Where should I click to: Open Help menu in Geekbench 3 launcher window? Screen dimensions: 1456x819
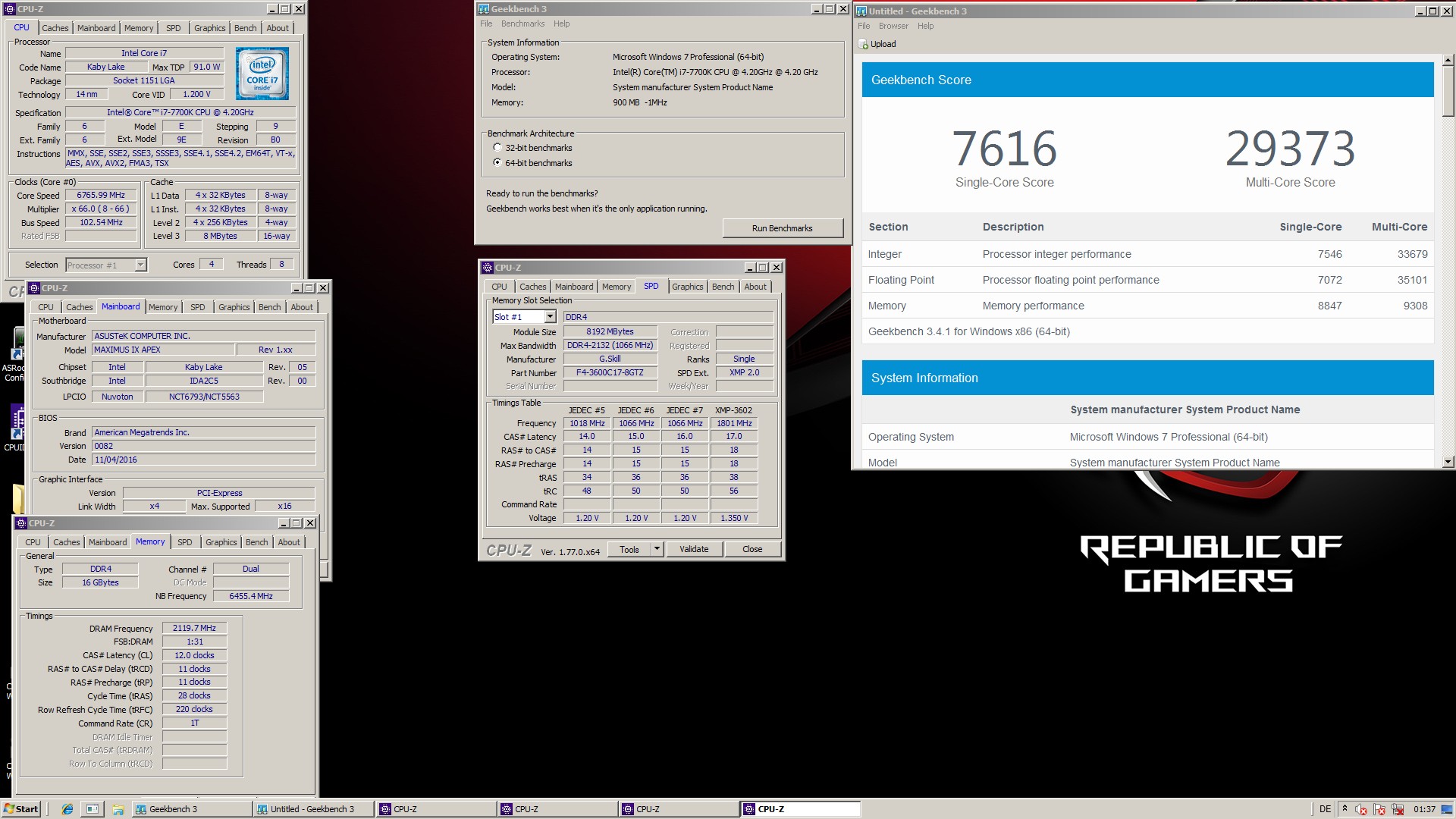tap(561, 24)
